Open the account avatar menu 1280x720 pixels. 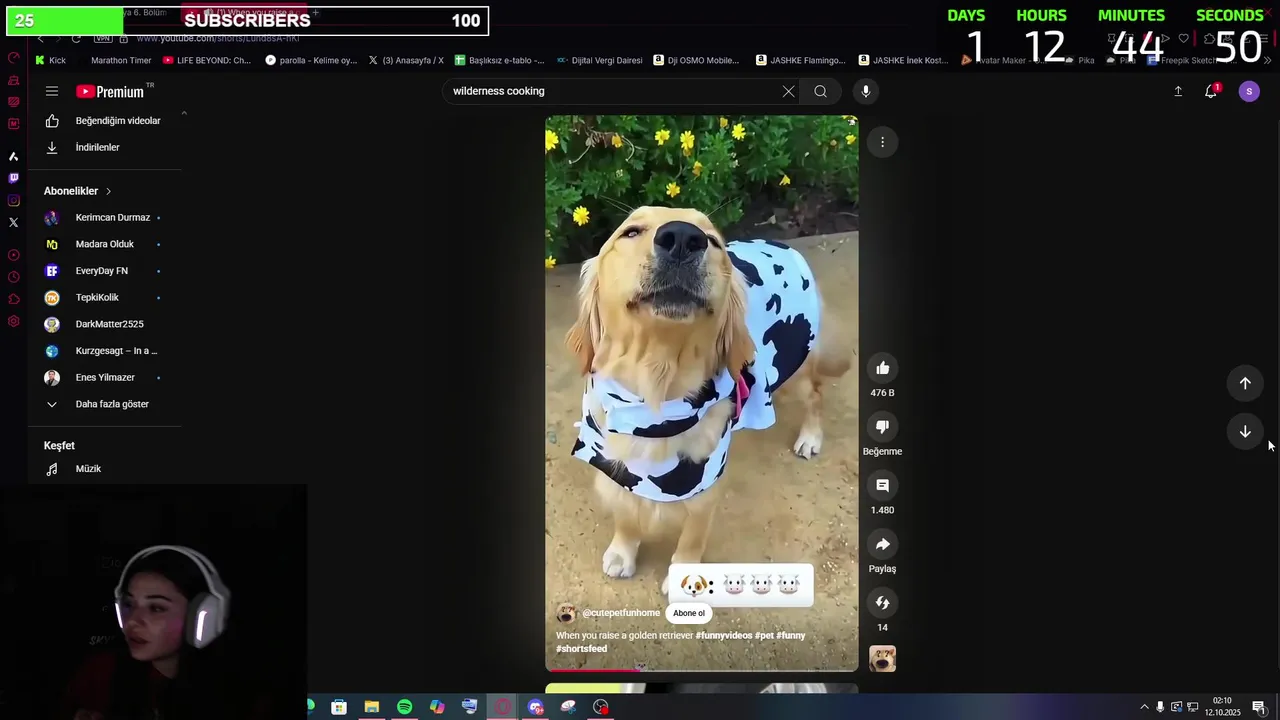click(x=1249, y=91)
